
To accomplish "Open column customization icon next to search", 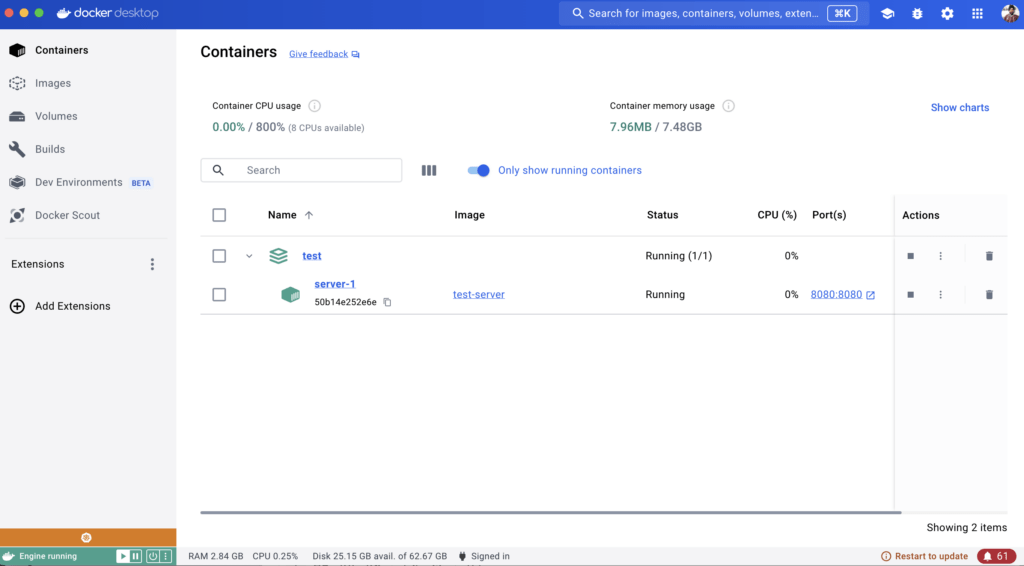I will [x=429, y=170].
